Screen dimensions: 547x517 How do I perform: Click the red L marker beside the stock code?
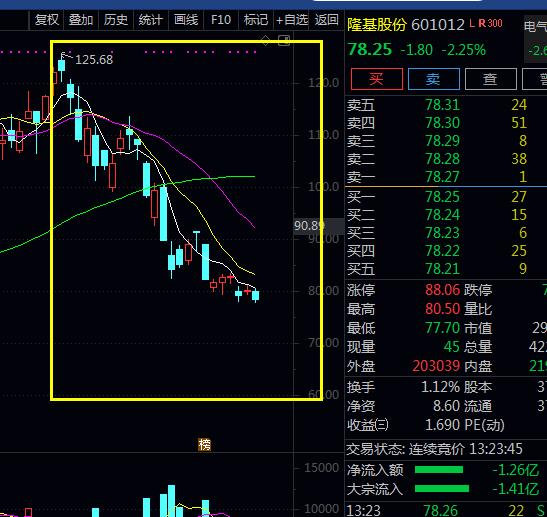pyautogui.click(x=472, y=24)
